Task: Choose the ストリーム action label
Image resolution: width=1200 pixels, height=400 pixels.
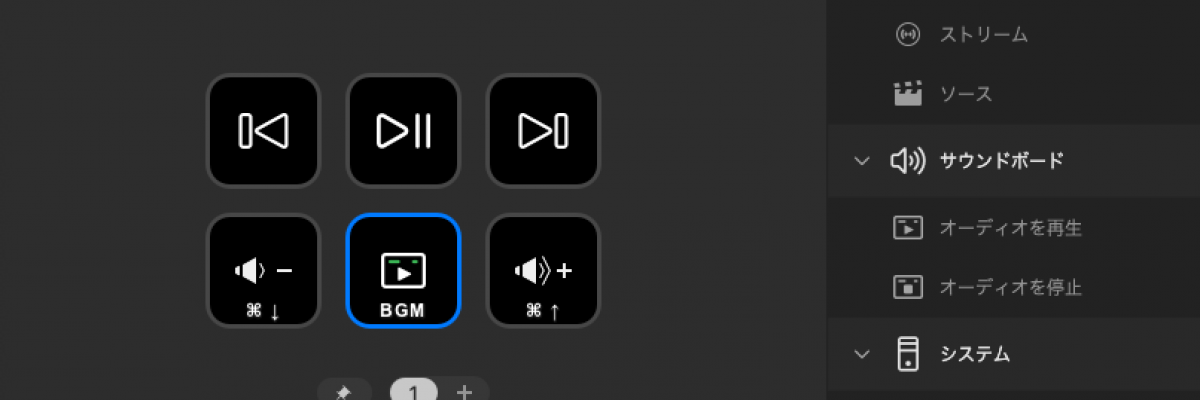Action: (x=984, y=35)
